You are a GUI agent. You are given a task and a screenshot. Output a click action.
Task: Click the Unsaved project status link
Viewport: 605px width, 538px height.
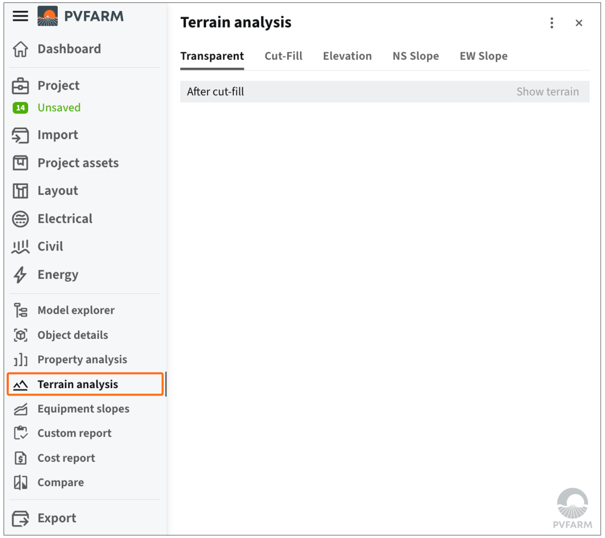coord(59,108)
